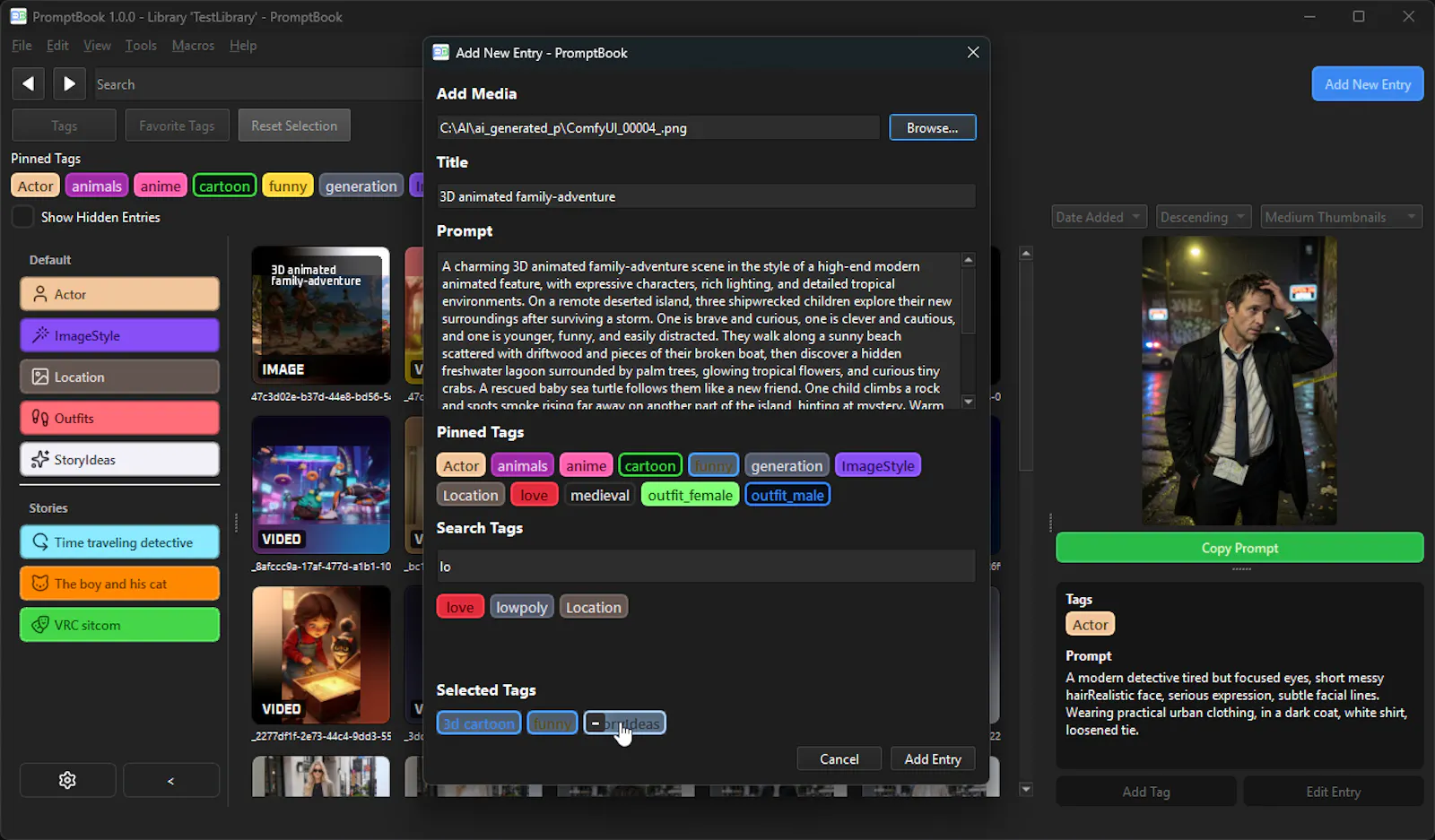1435x840 pixels.
Task: Select the love search result tag
Action: coord(460,608)
